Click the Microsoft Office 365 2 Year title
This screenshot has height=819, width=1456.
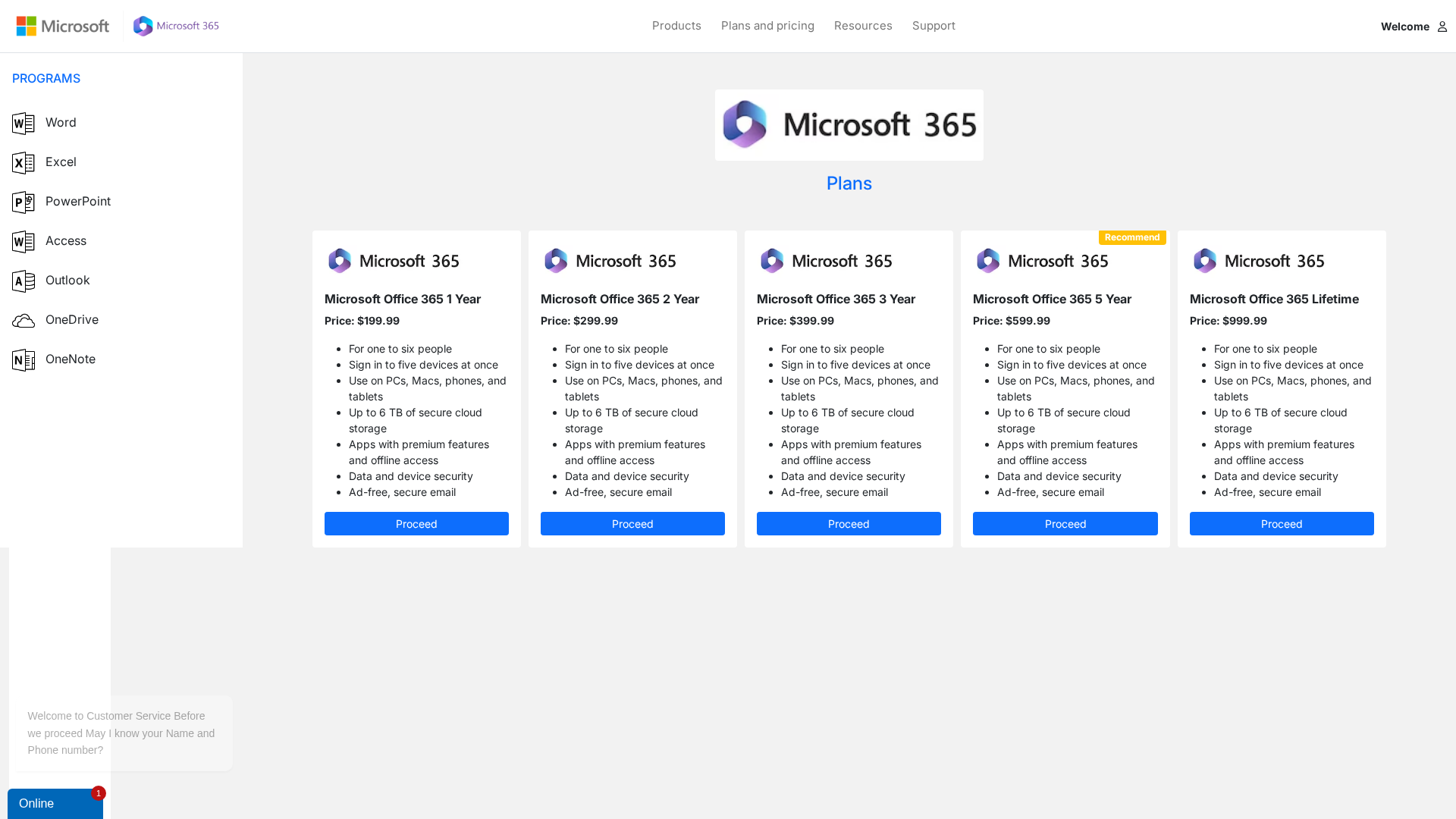pyautogui.click(x=620, y=299)
